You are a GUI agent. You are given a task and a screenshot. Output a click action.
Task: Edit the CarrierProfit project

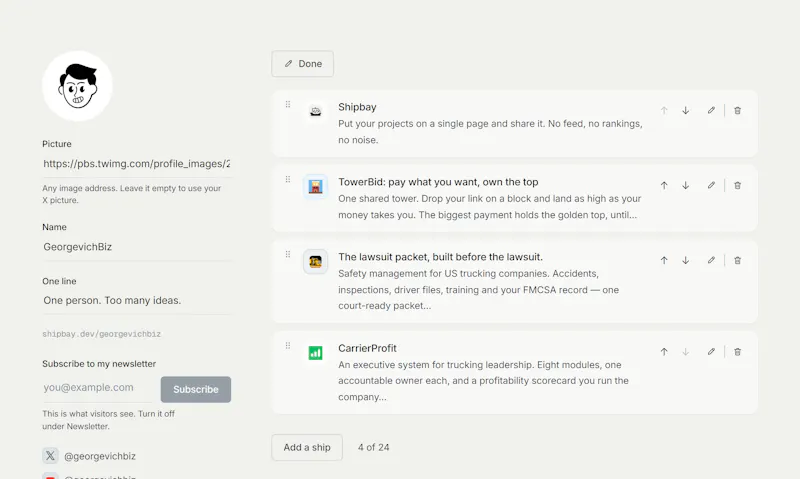(711, 351)
